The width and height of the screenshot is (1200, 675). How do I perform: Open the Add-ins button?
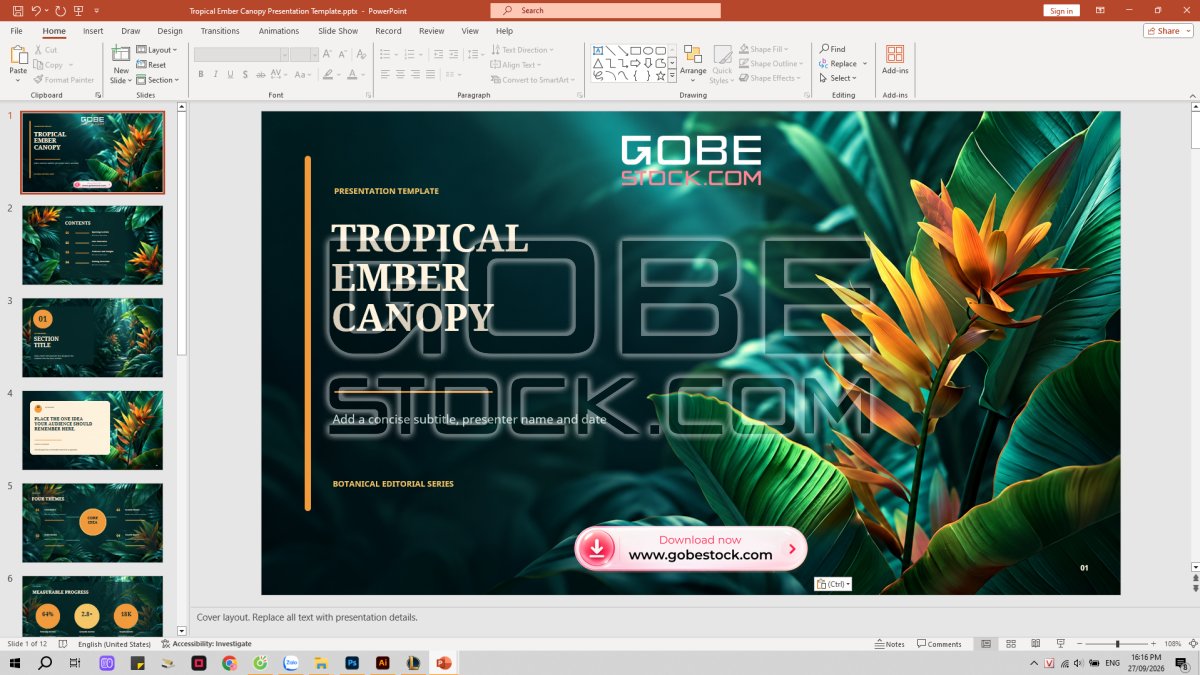tap(895, 60)
